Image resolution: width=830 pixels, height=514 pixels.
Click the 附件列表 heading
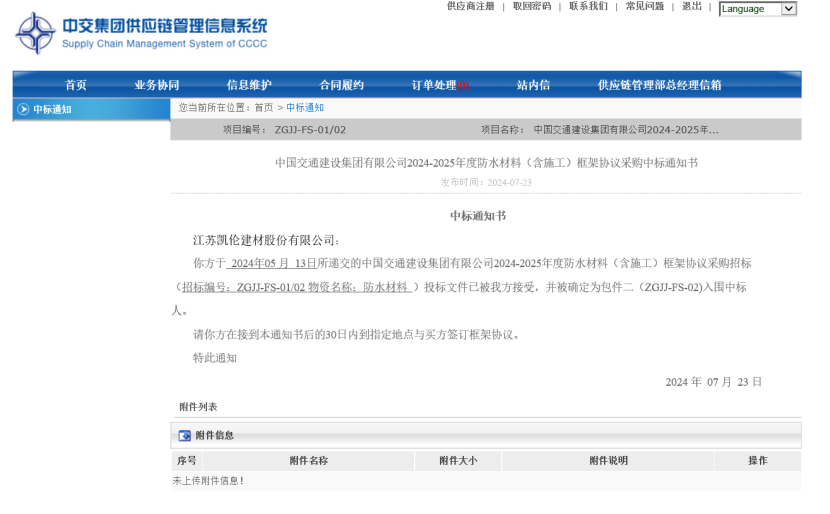click(198, 407)
